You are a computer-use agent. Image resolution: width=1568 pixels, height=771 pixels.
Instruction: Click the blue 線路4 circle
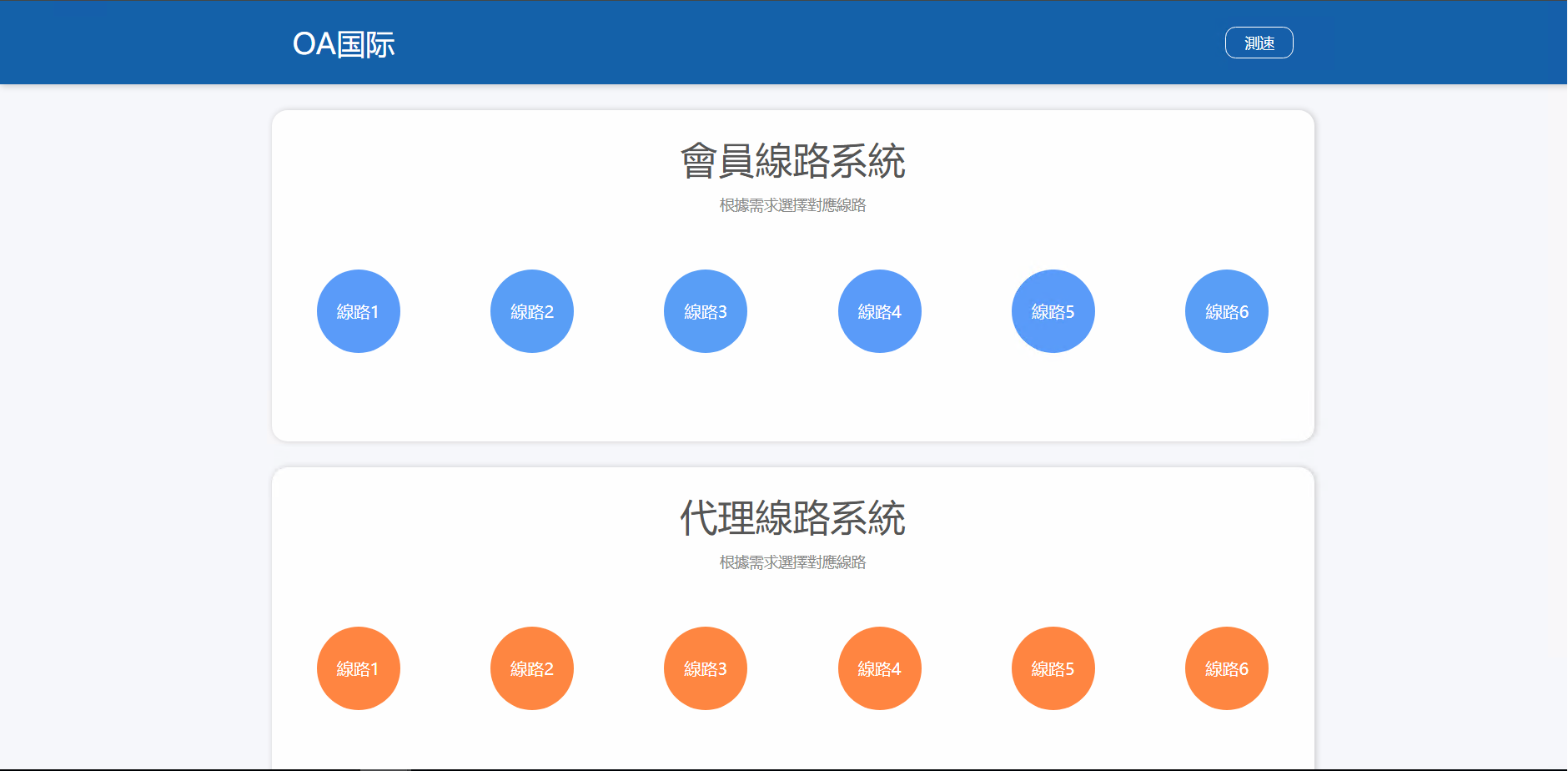[879, 310]
